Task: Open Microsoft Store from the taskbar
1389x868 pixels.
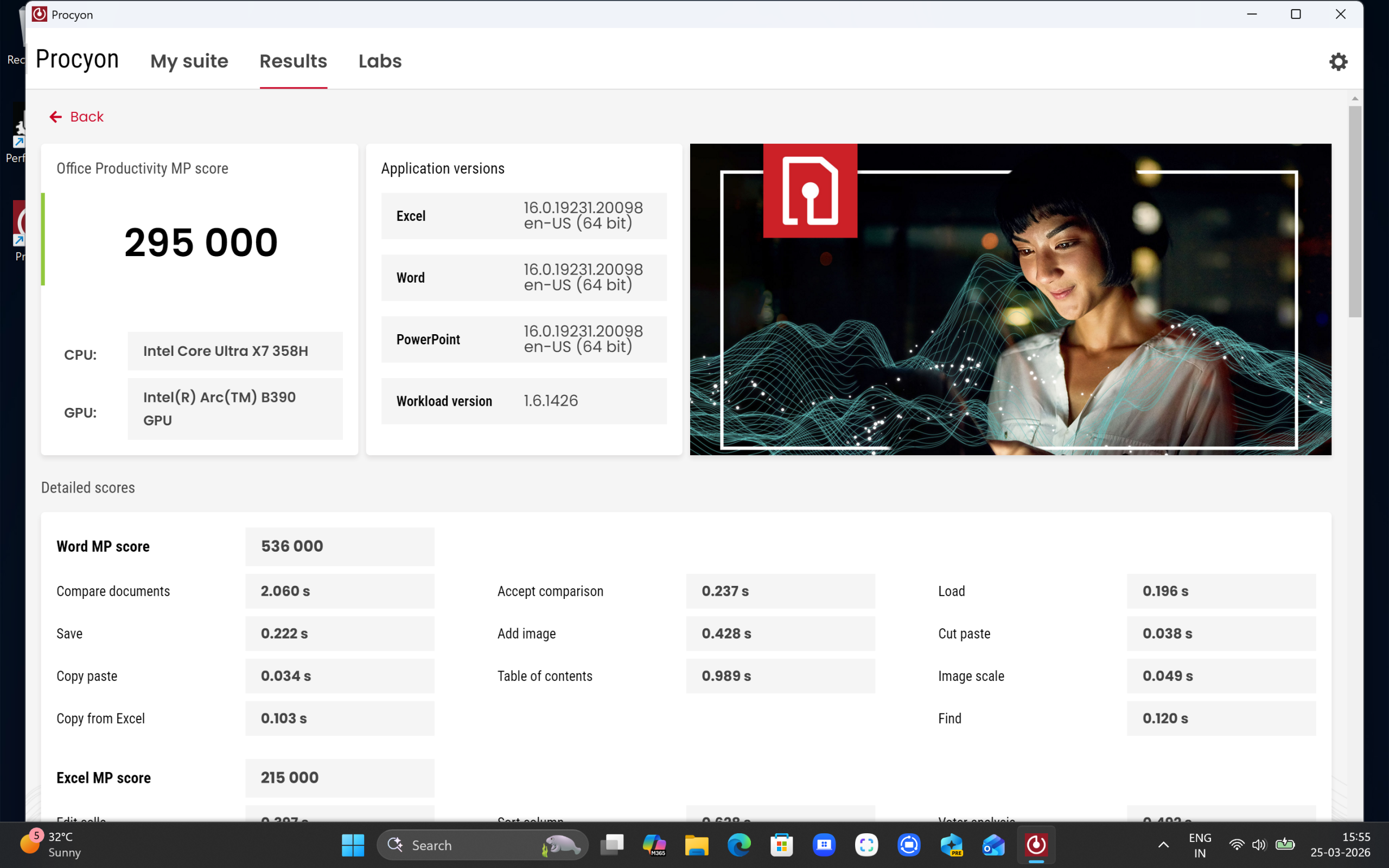Action: [781, 845]
